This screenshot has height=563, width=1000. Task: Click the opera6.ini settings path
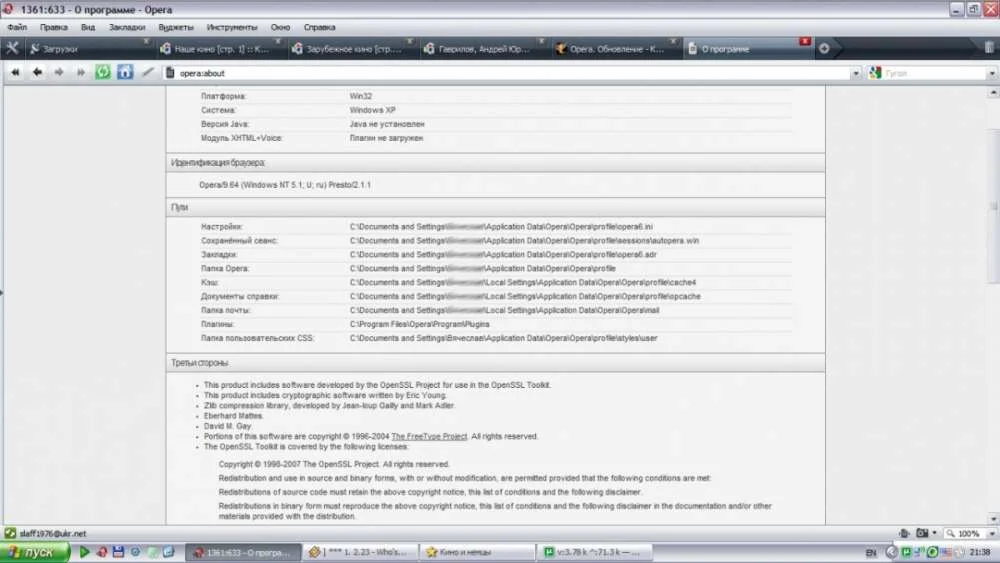coord(501,227)
